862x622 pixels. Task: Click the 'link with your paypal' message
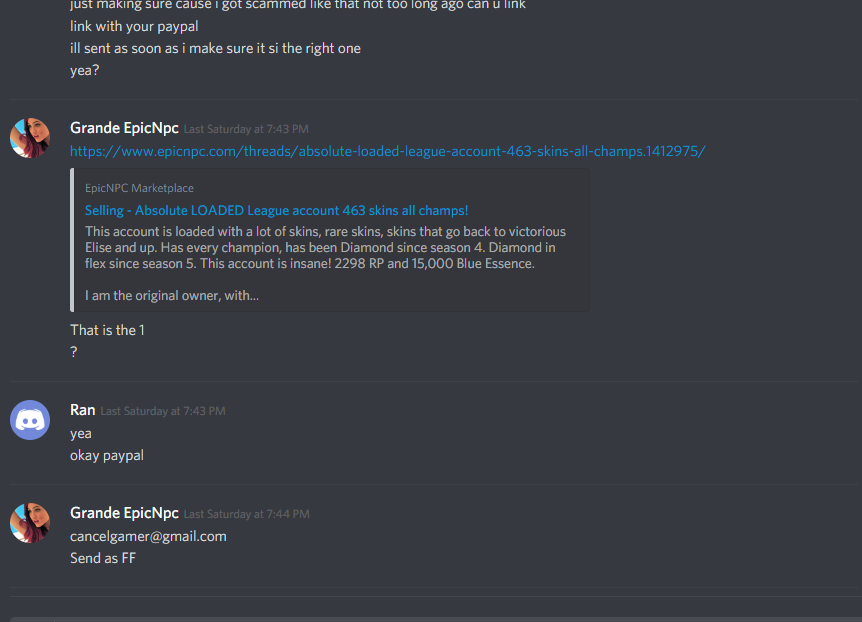point(134,26)
